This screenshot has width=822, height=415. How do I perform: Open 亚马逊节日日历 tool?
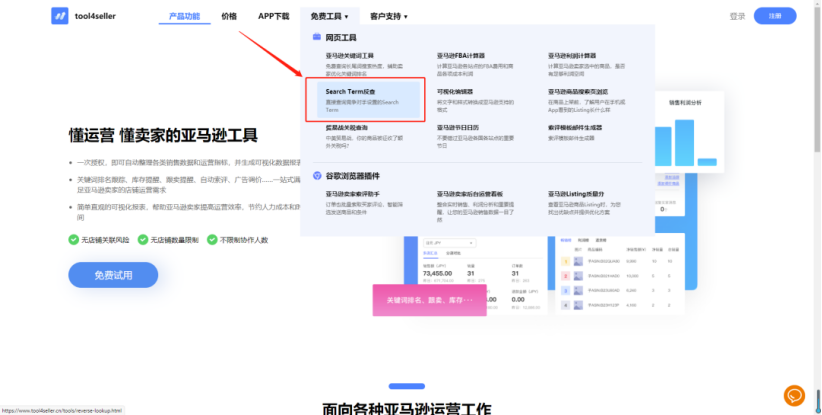pos(458,127)
